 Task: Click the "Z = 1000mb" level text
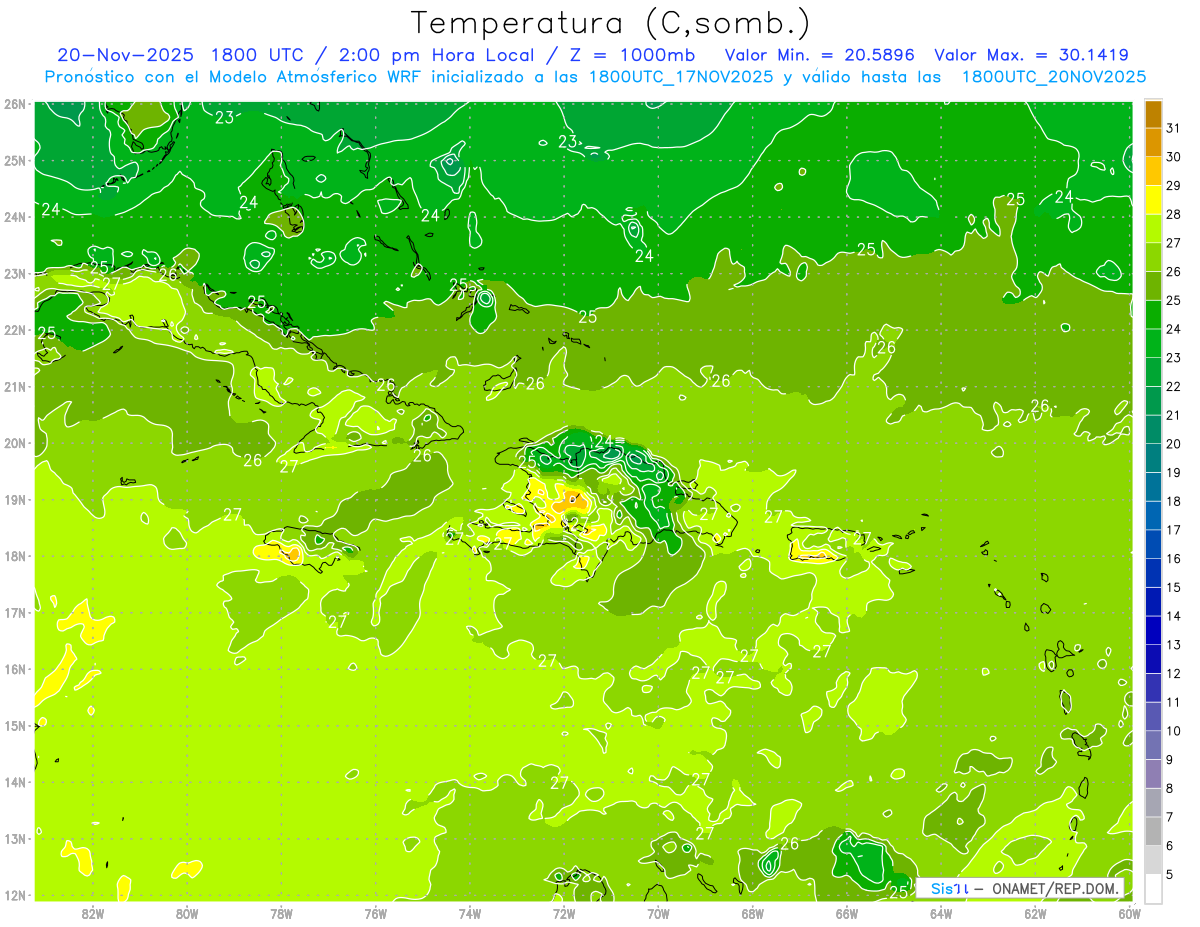tap(630, 55)
